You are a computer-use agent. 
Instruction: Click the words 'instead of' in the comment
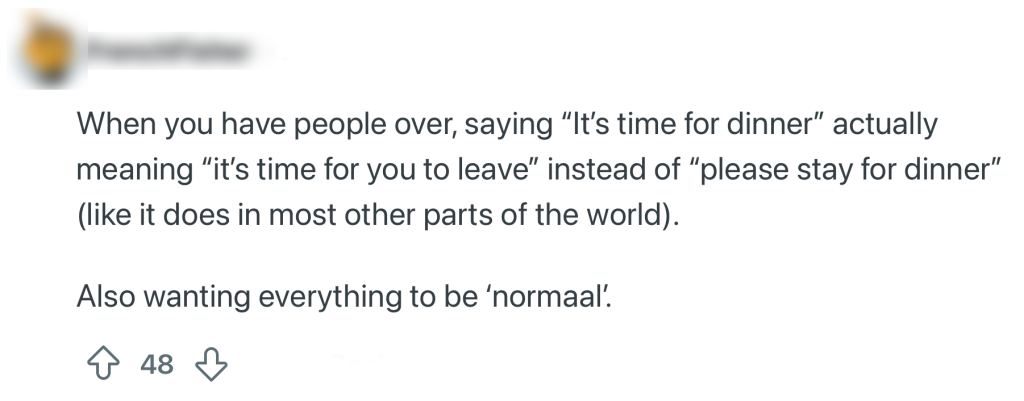click(609, 170)
